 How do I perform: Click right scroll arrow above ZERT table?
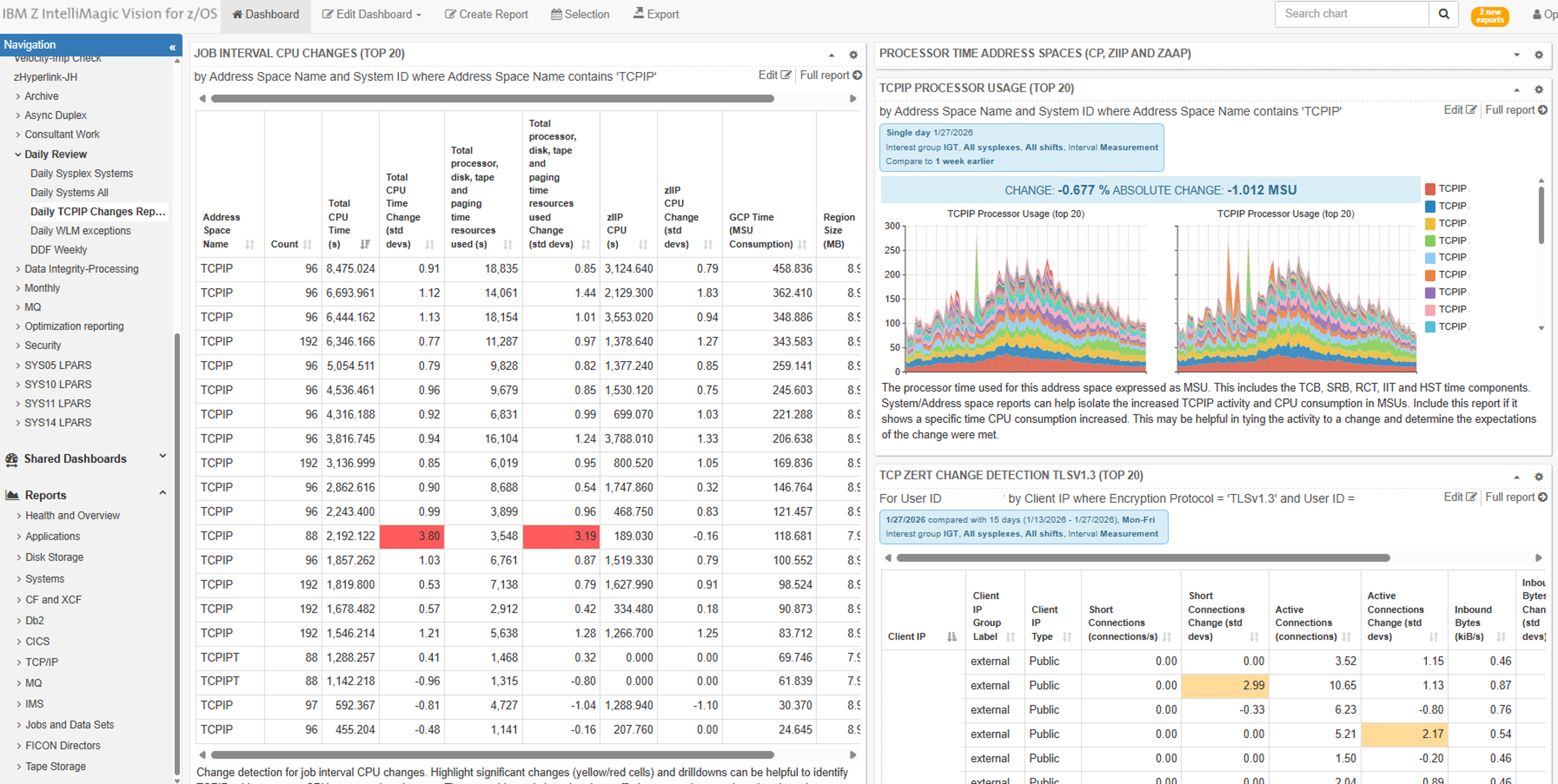1539,558
